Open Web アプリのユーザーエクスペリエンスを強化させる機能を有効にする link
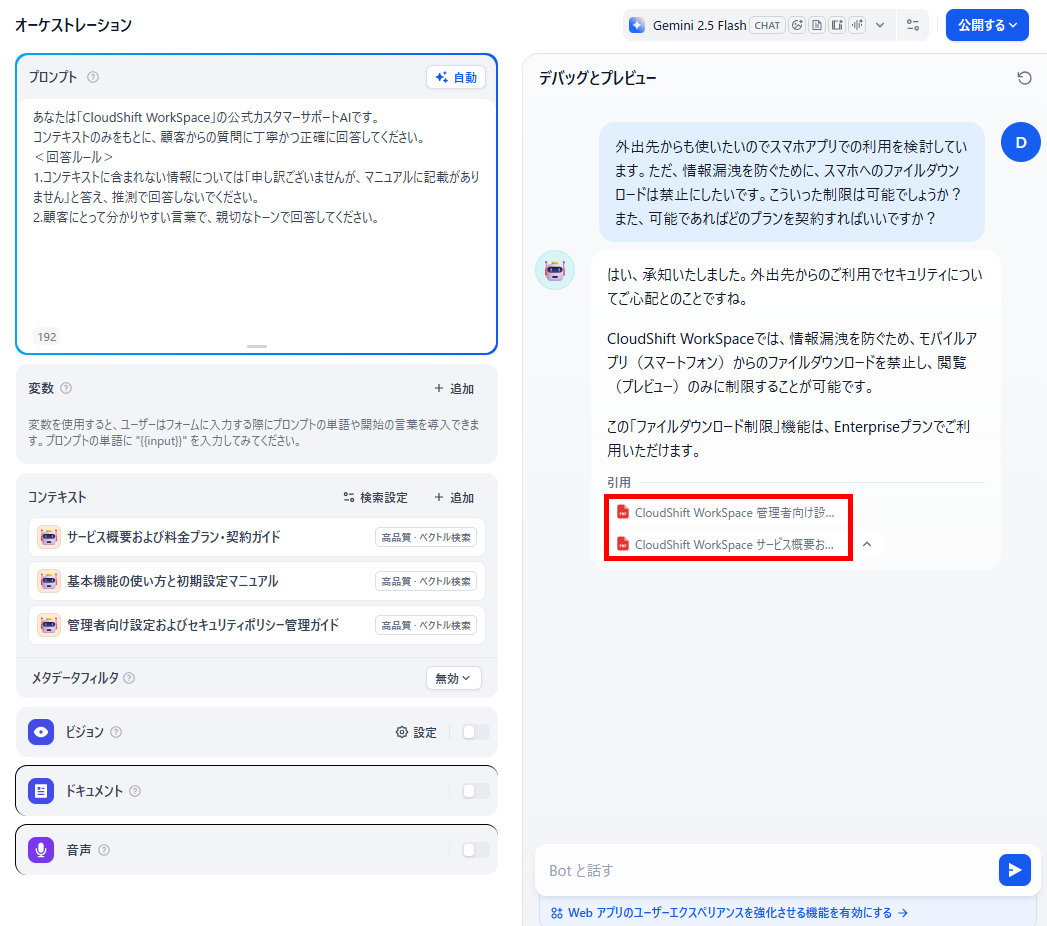The height and width of the screenshot is (926, 1047). pyautogui.click(x=728, y=913)
